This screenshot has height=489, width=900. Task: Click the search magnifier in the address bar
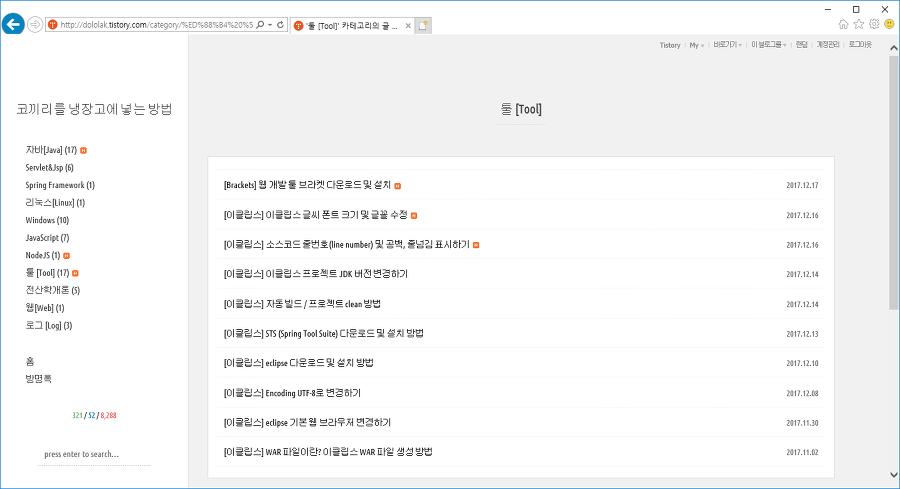[x=260, y=25]
